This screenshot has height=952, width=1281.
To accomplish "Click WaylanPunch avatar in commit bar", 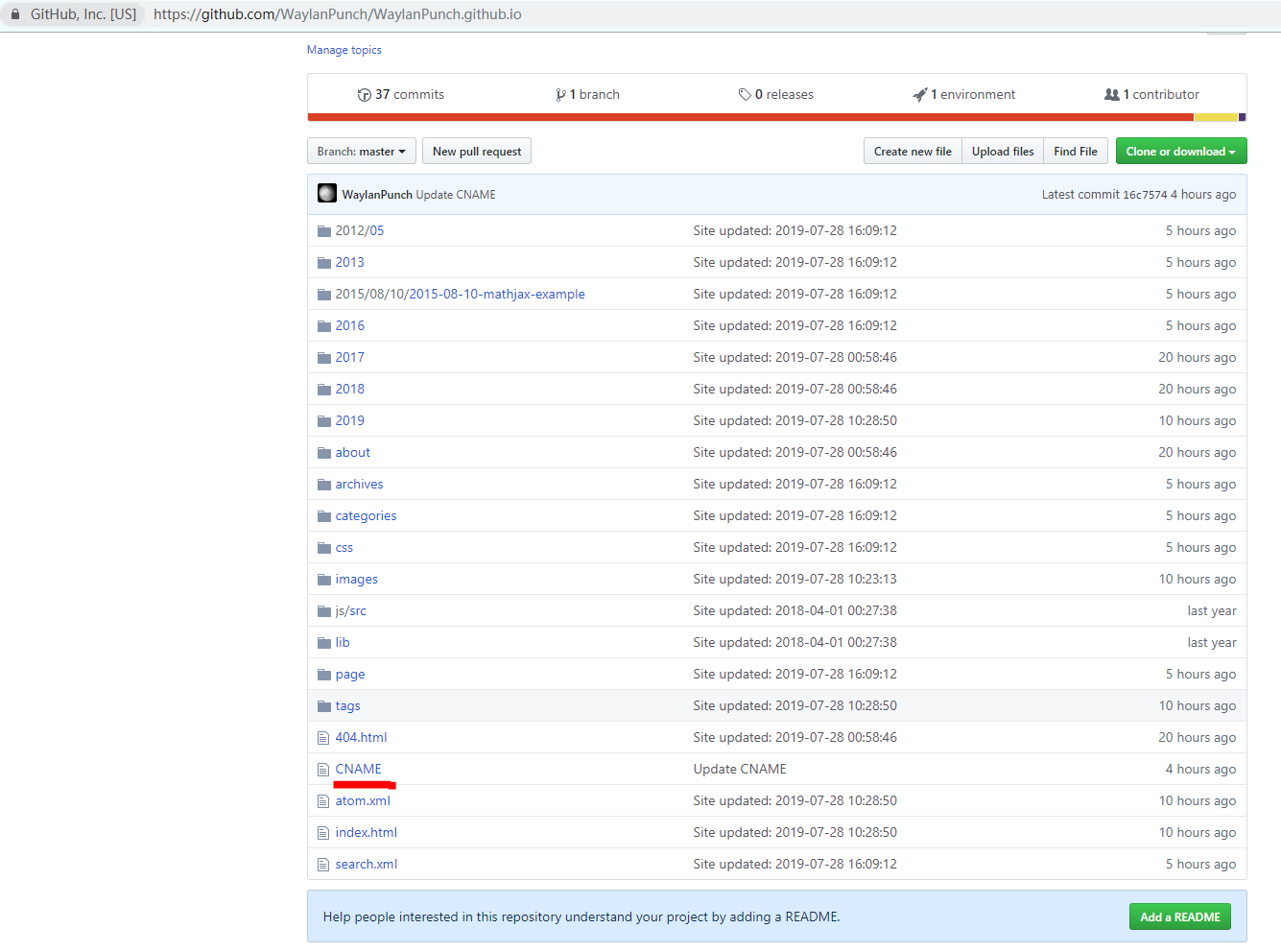I will point(327,194).
